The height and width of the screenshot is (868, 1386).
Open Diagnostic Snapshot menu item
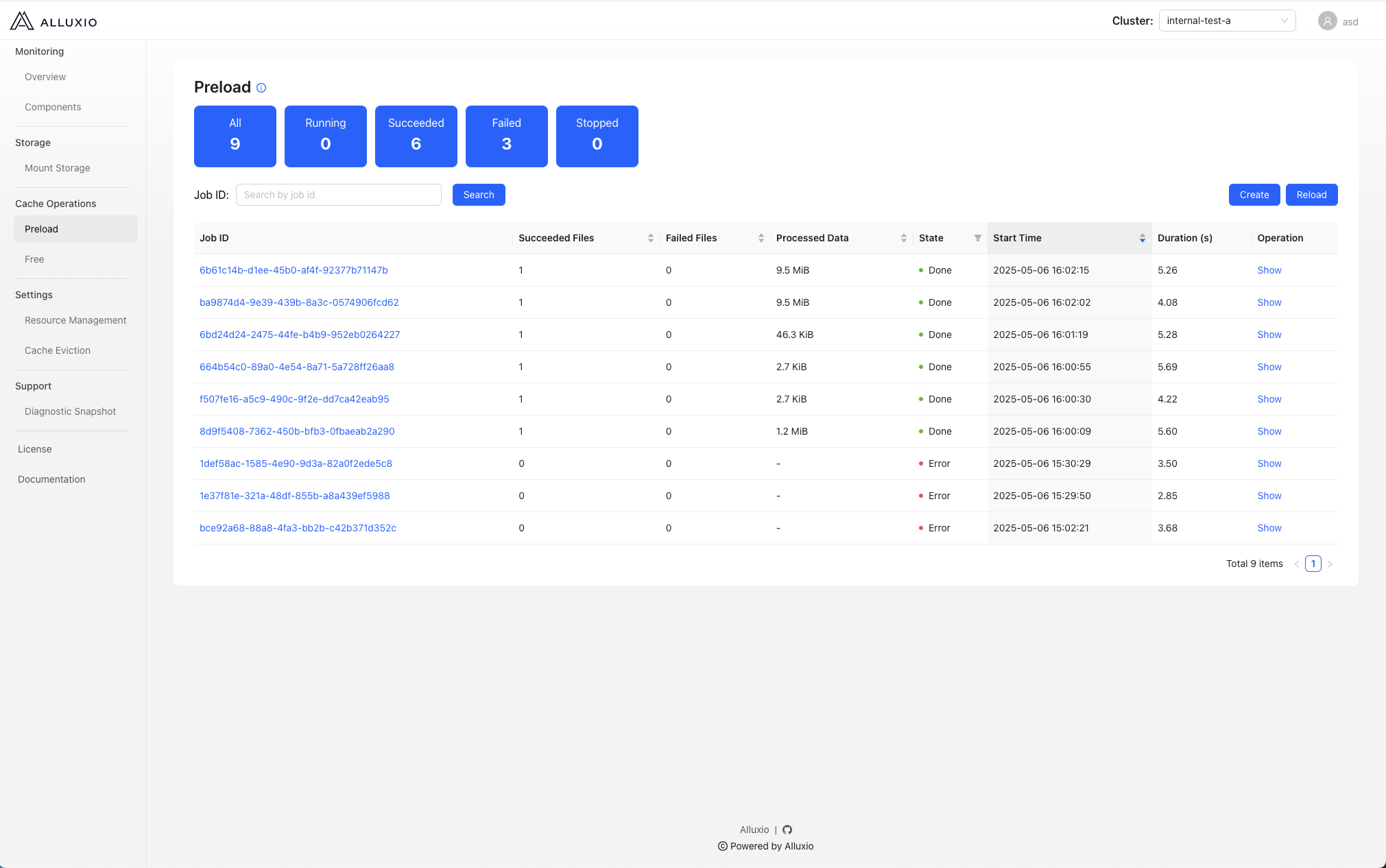(x=70, y=411)
